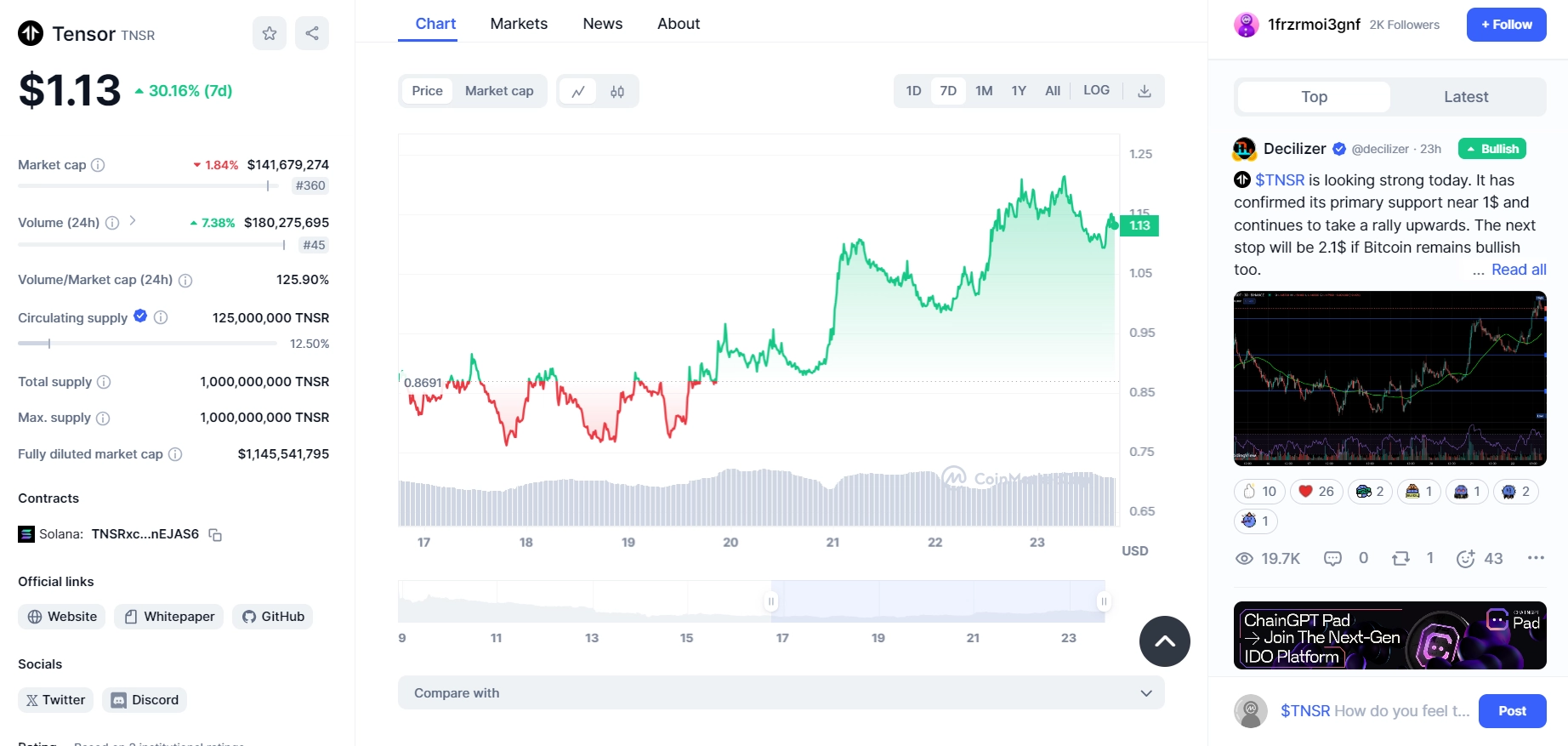
Task: Open the Total supply info icon
Action: click(x=104, y=382)
